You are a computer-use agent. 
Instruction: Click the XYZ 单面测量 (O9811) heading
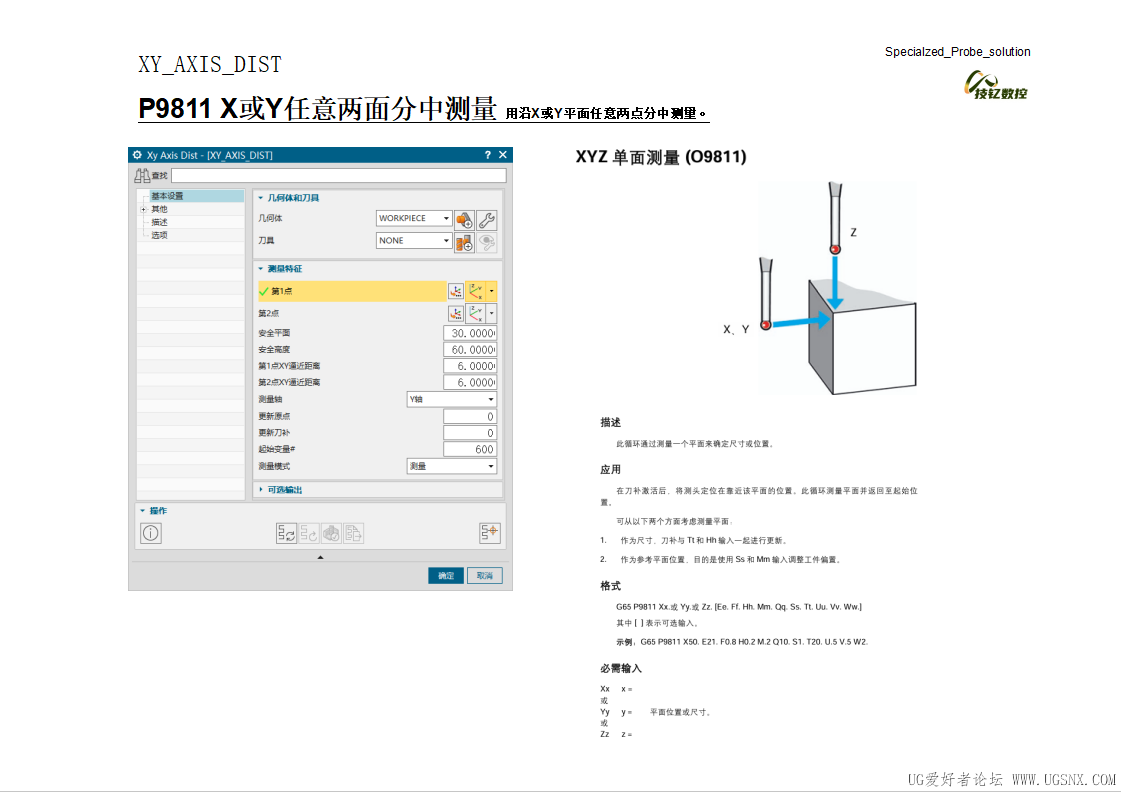(x=661, y=157)
